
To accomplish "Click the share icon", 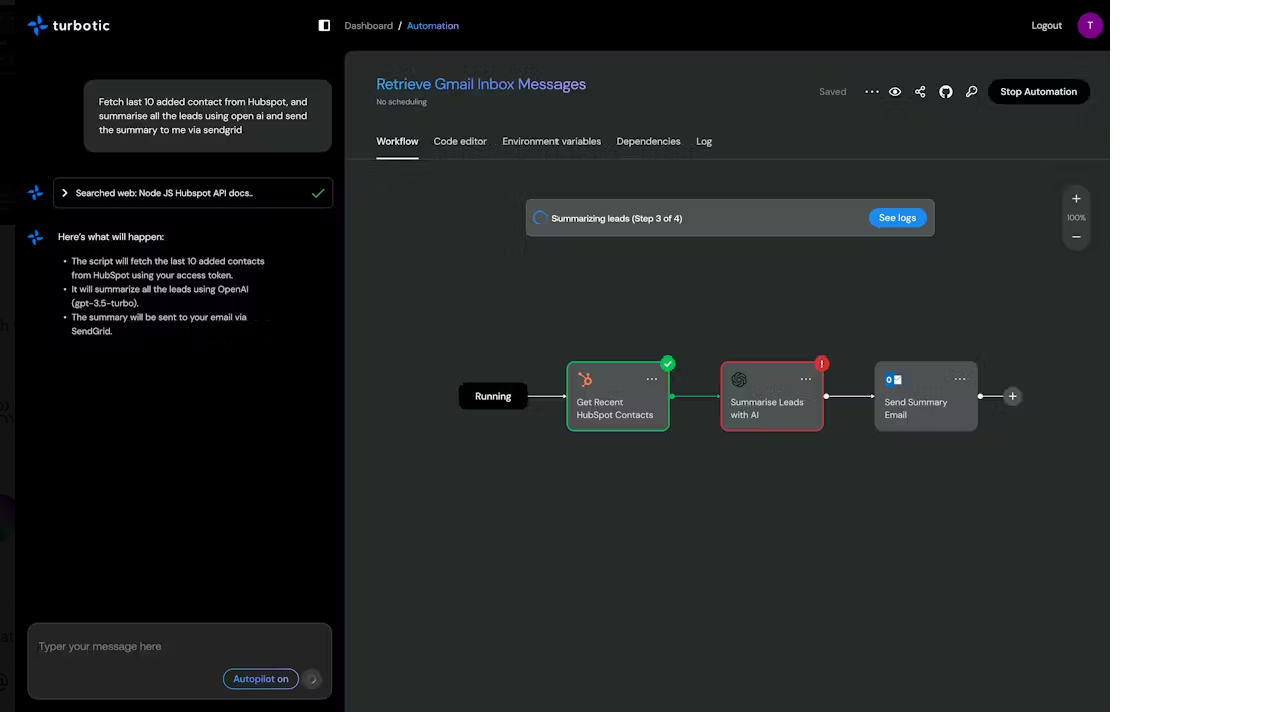I will tap(920, 92).
